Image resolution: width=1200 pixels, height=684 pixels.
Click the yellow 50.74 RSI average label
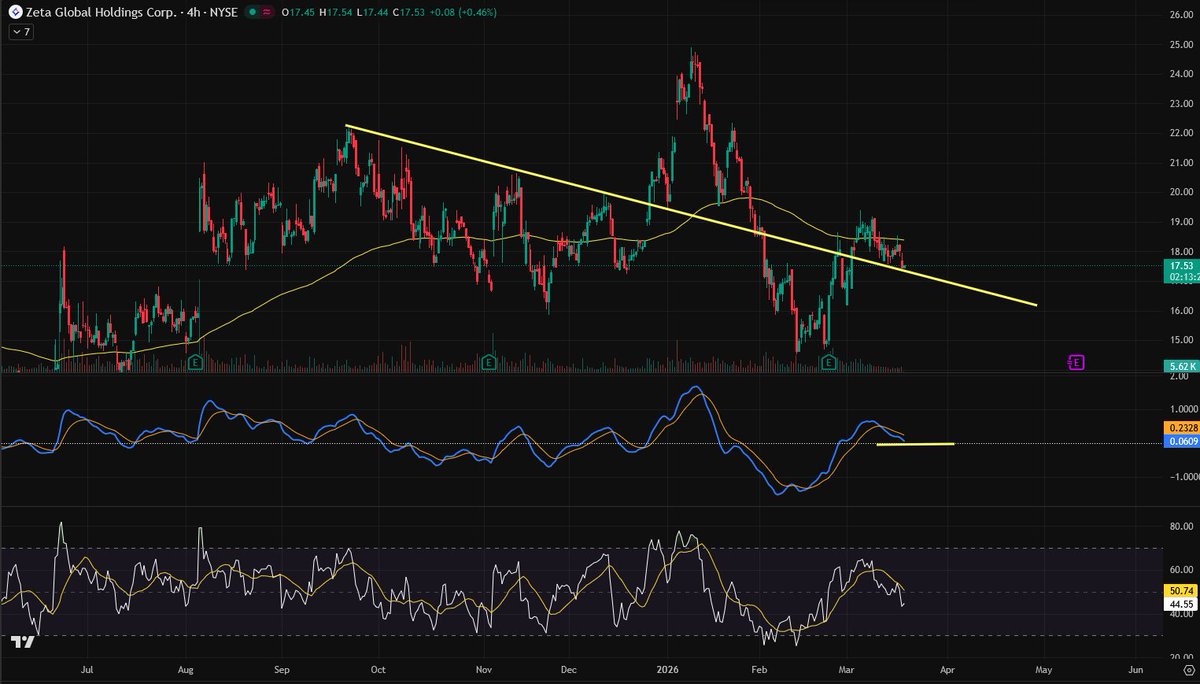coord(1180,591)
